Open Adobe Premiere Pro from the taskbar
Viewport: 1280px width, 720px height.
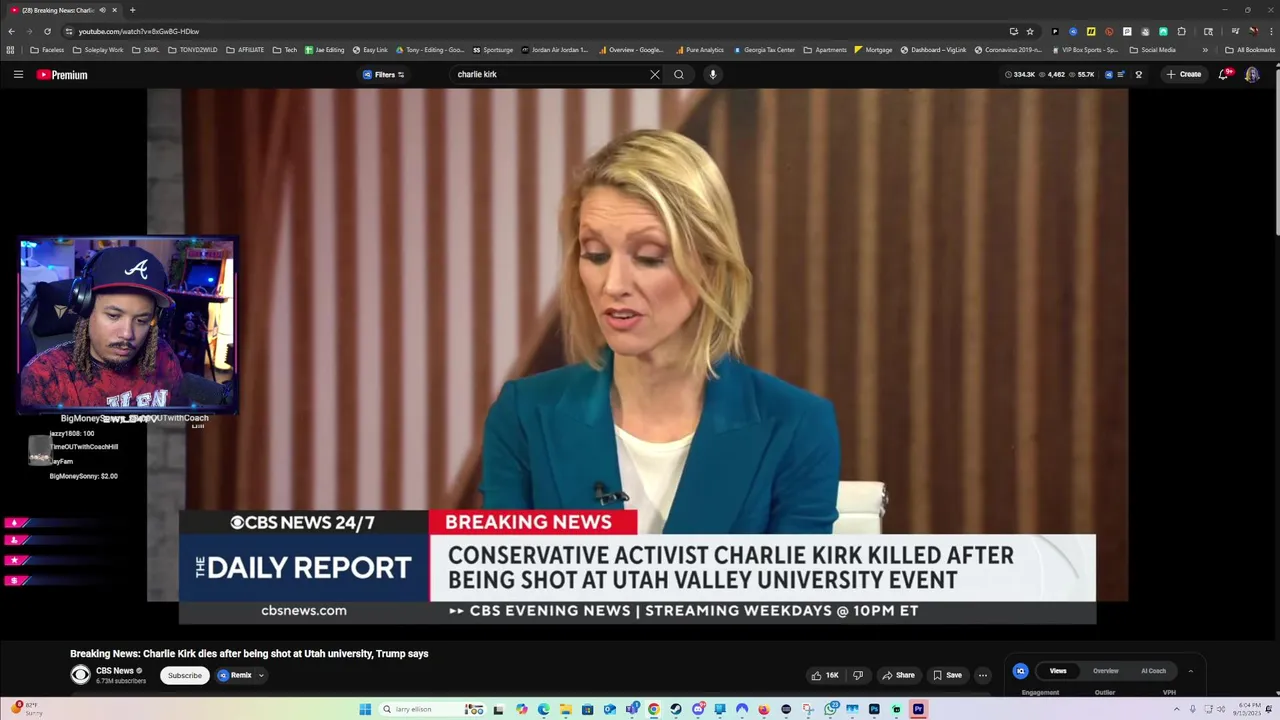click(x=918, y=710)
